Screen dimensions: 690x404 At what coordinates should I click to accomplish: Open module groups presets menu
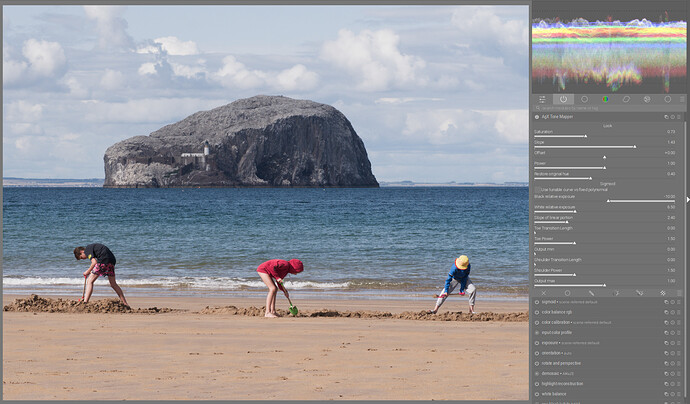tap(682, 99)
